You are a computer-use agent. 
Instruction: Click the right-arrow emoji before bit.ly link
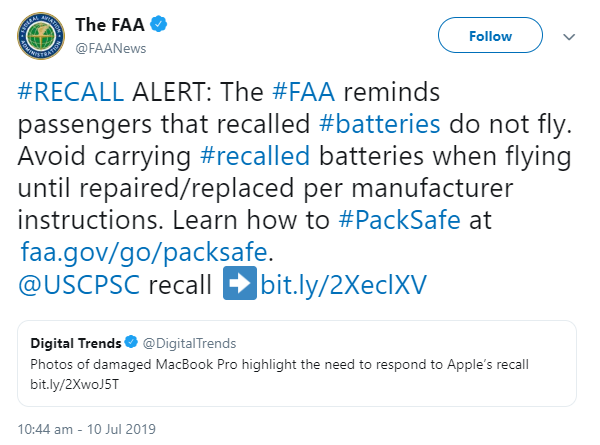[x=240, y=283]
